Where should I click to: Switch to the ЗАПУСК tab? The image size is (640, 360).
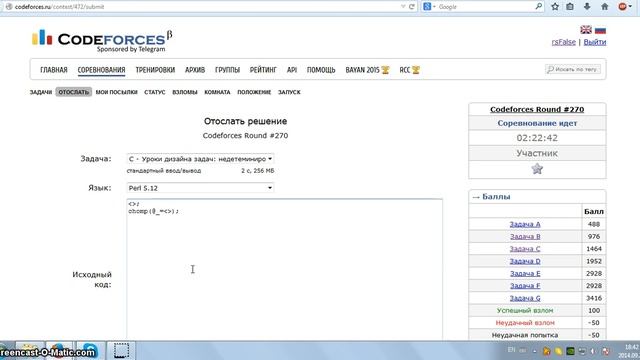289,92
